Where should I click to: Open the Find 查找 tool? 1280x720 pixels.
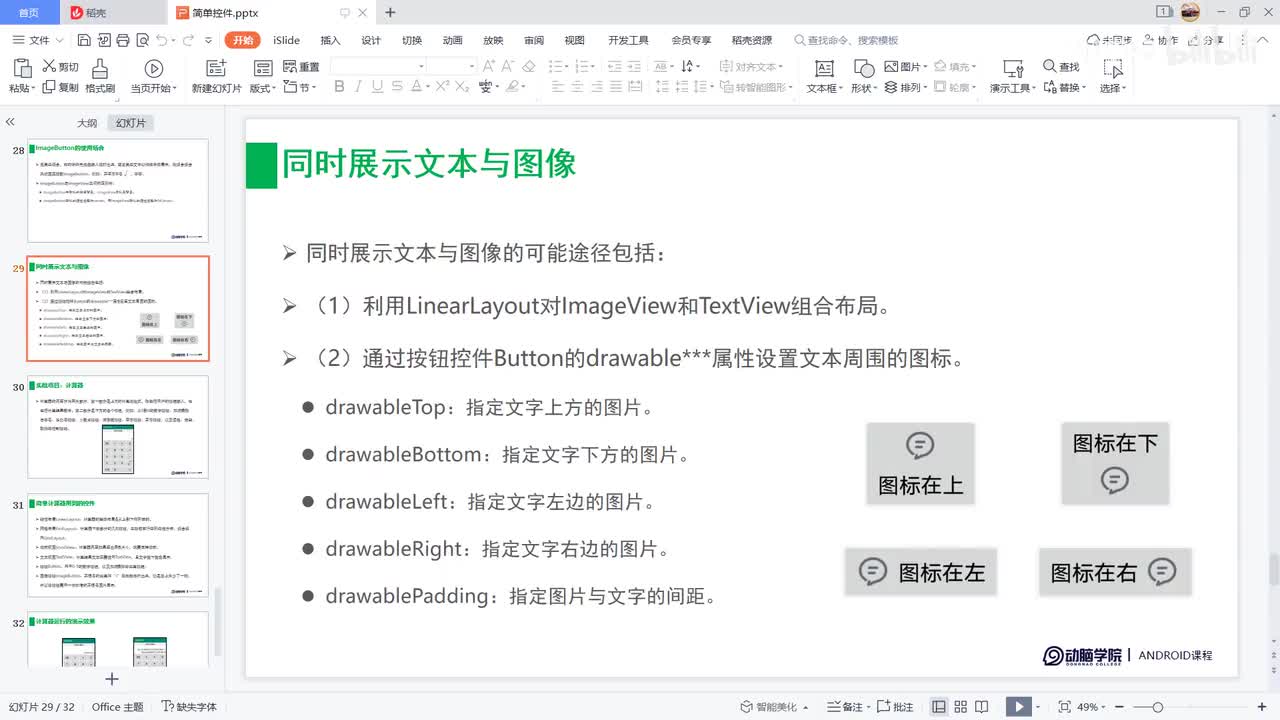coord(1061,67)
